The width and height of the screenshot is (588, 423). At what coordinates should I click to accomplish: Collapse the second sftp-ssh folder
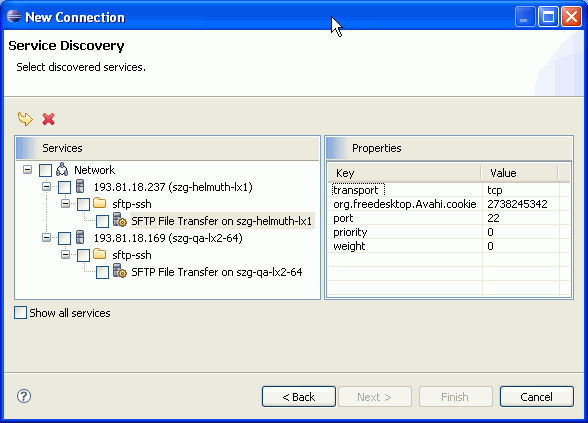[66, 255]
